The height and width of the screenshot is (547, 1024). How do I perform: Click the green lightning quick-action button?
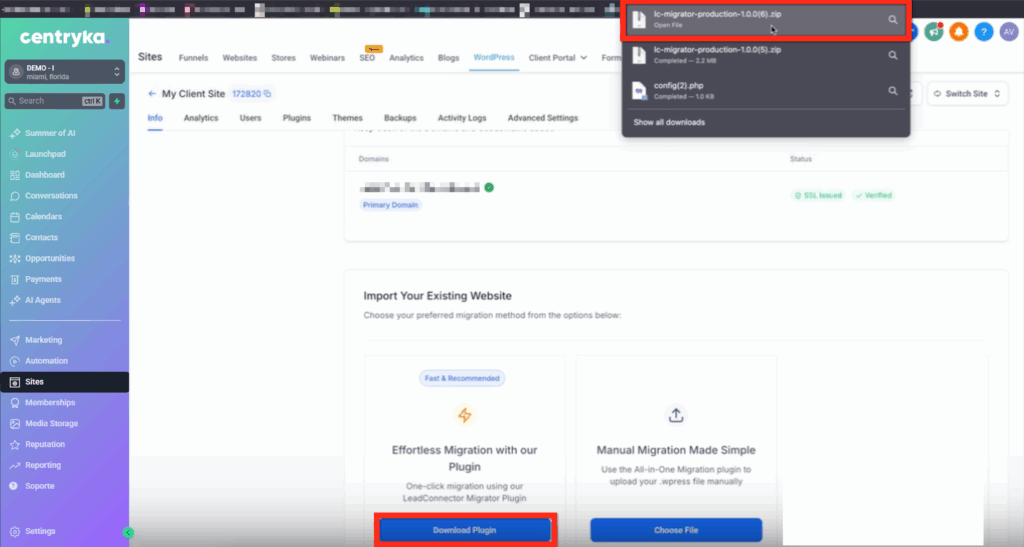click(x=117, y=101)
